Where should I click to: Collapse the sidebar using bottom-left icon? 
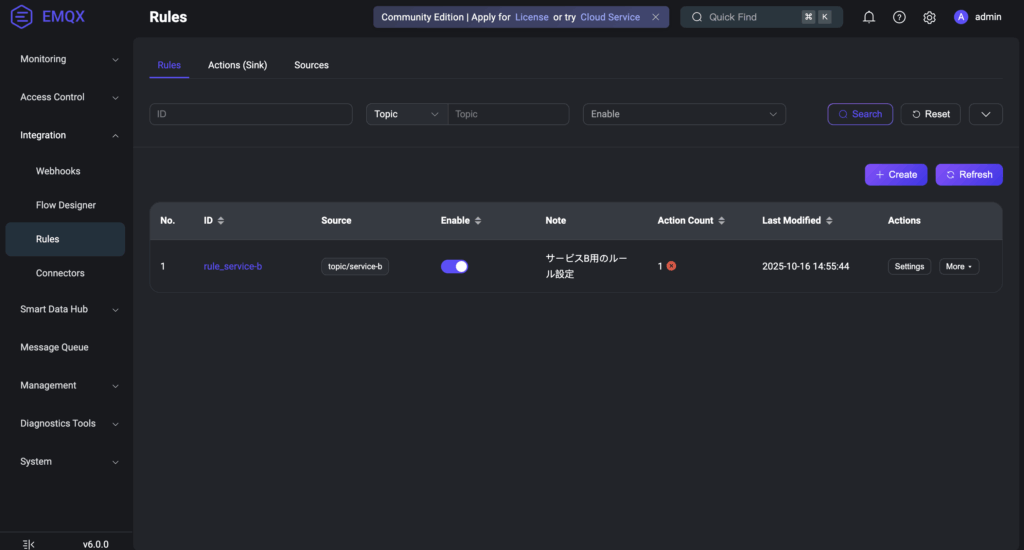pos(28,544)
